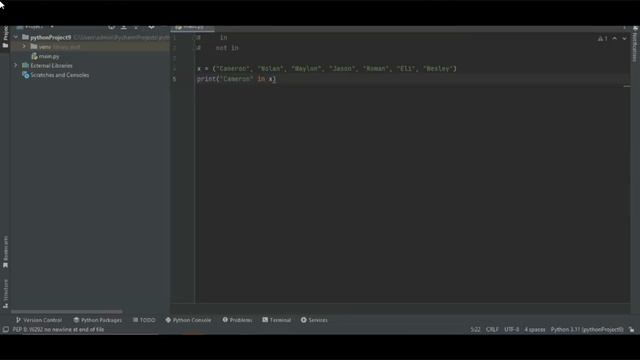Open the Python Console tab

pyautogui.click(x=188, y=320)
